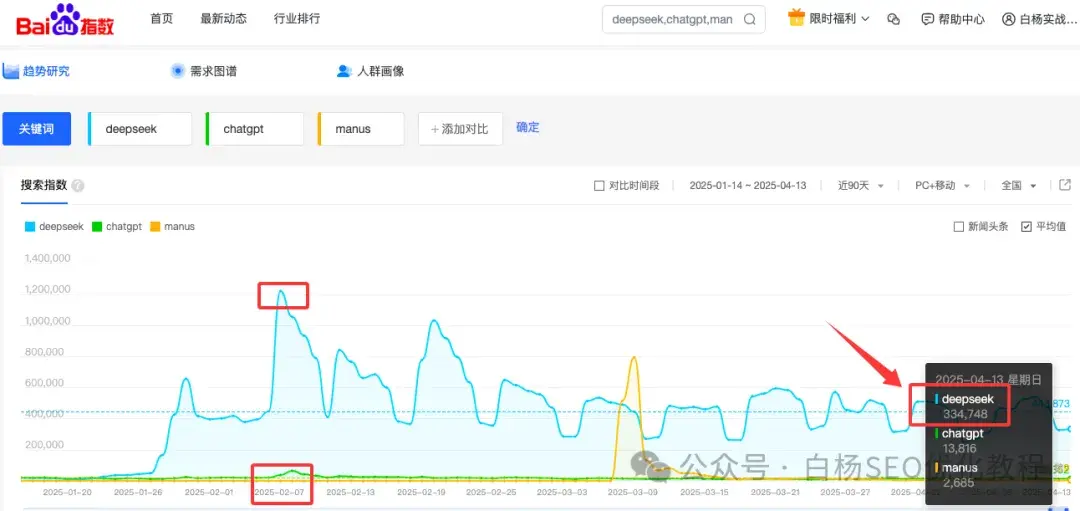
Task: Select the 搜索指数 tab
Action: pos(44,185)
